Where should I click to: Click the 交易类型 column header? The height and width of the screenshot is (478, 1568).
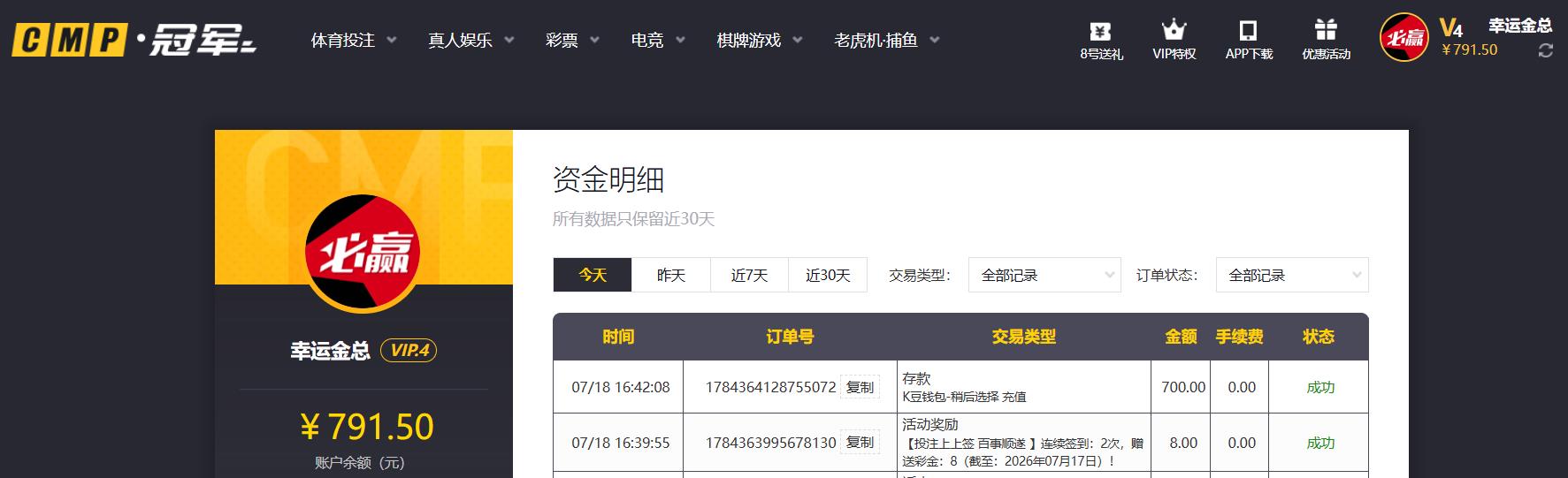[x=1023, y=337]
